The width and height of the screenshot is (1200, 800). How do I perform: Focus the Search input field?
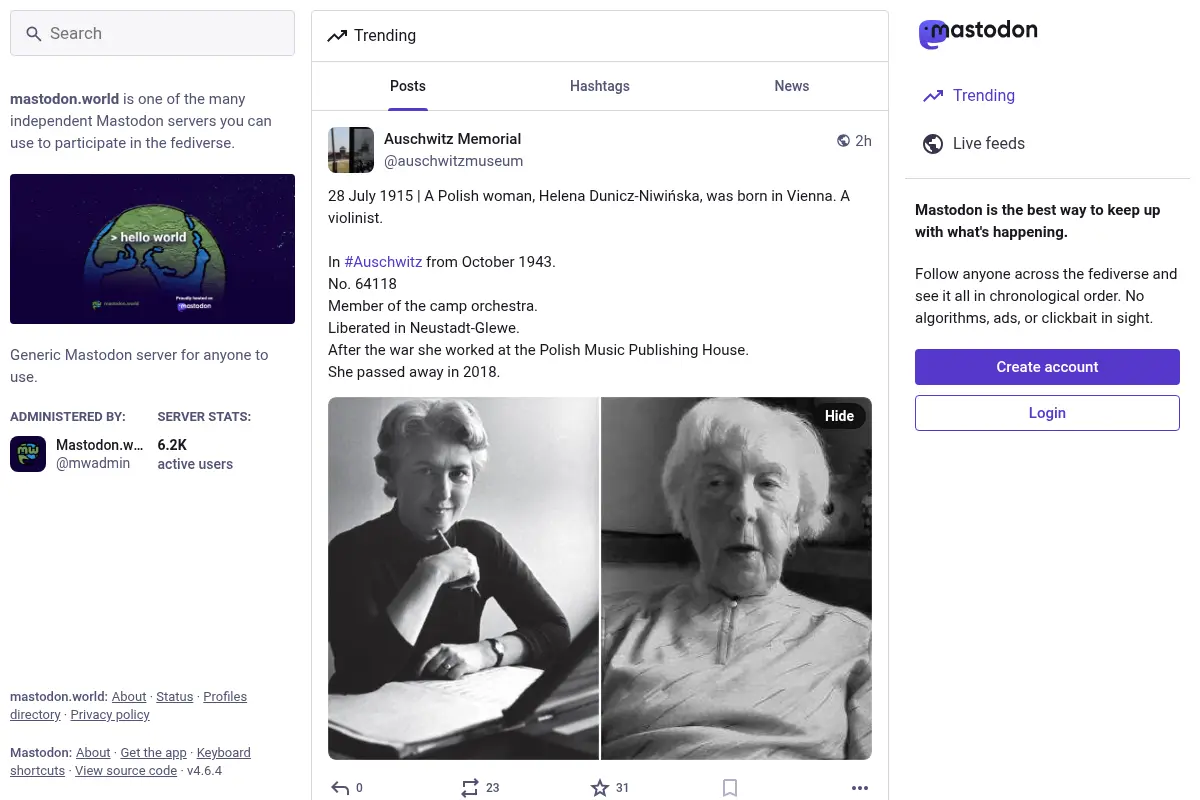(152, 33)
